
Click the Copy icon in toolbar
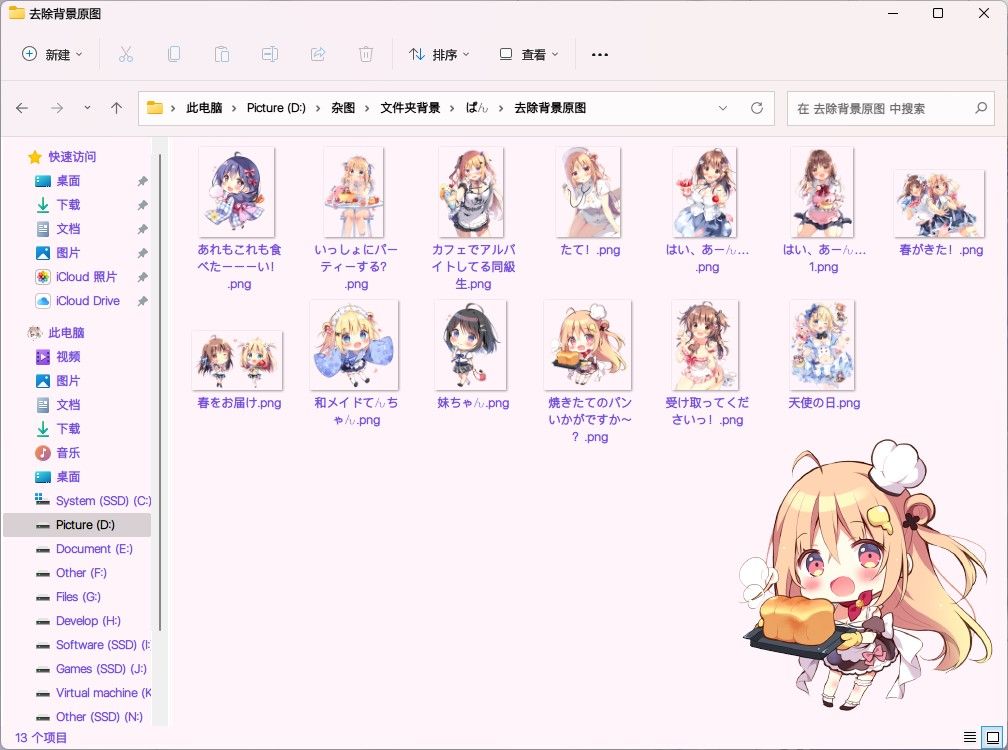coord(174,55)
